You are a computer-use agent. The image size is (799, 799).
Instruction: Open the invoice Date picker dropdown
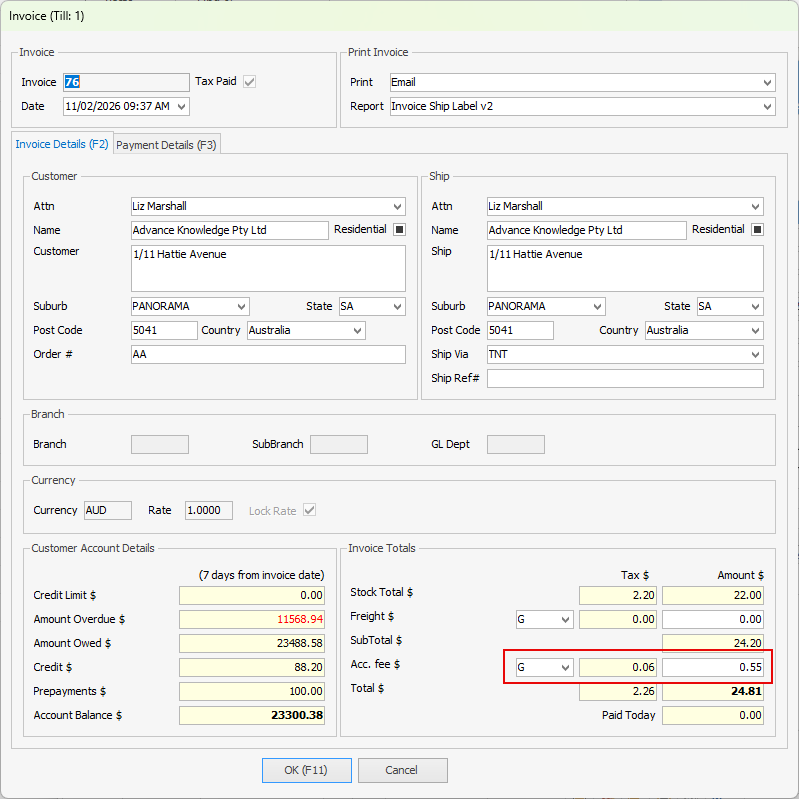[181, 106]
